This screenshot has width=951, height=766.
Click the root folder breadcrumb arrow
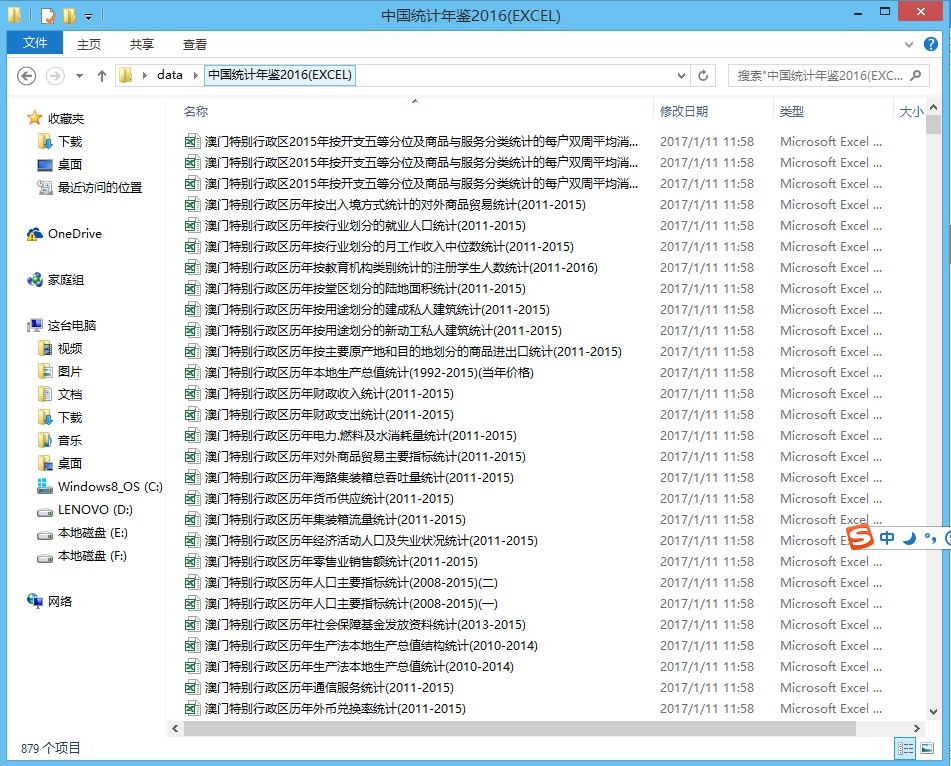144,75
